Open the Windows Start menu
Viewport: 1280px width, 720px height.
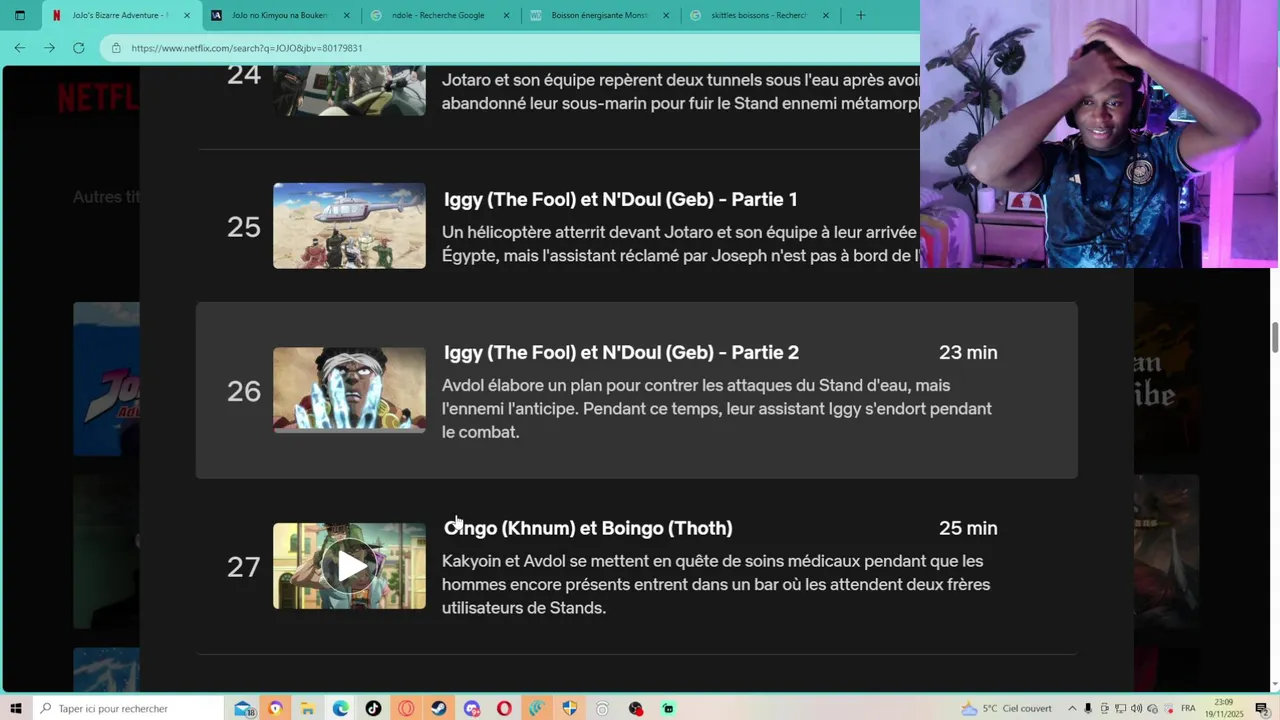coord(17,708)
